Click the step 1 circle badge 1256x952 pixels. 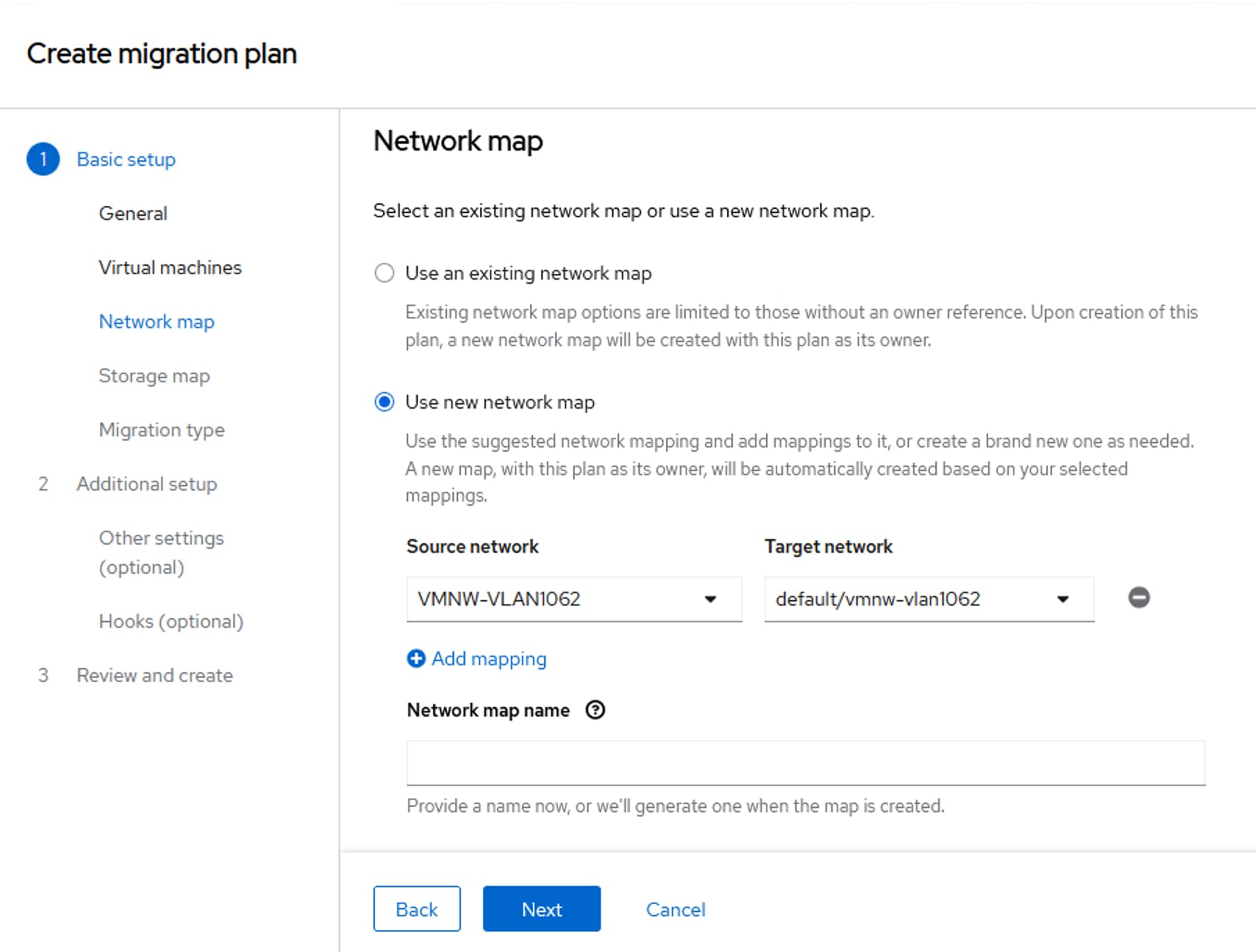(x=43, y=159)
